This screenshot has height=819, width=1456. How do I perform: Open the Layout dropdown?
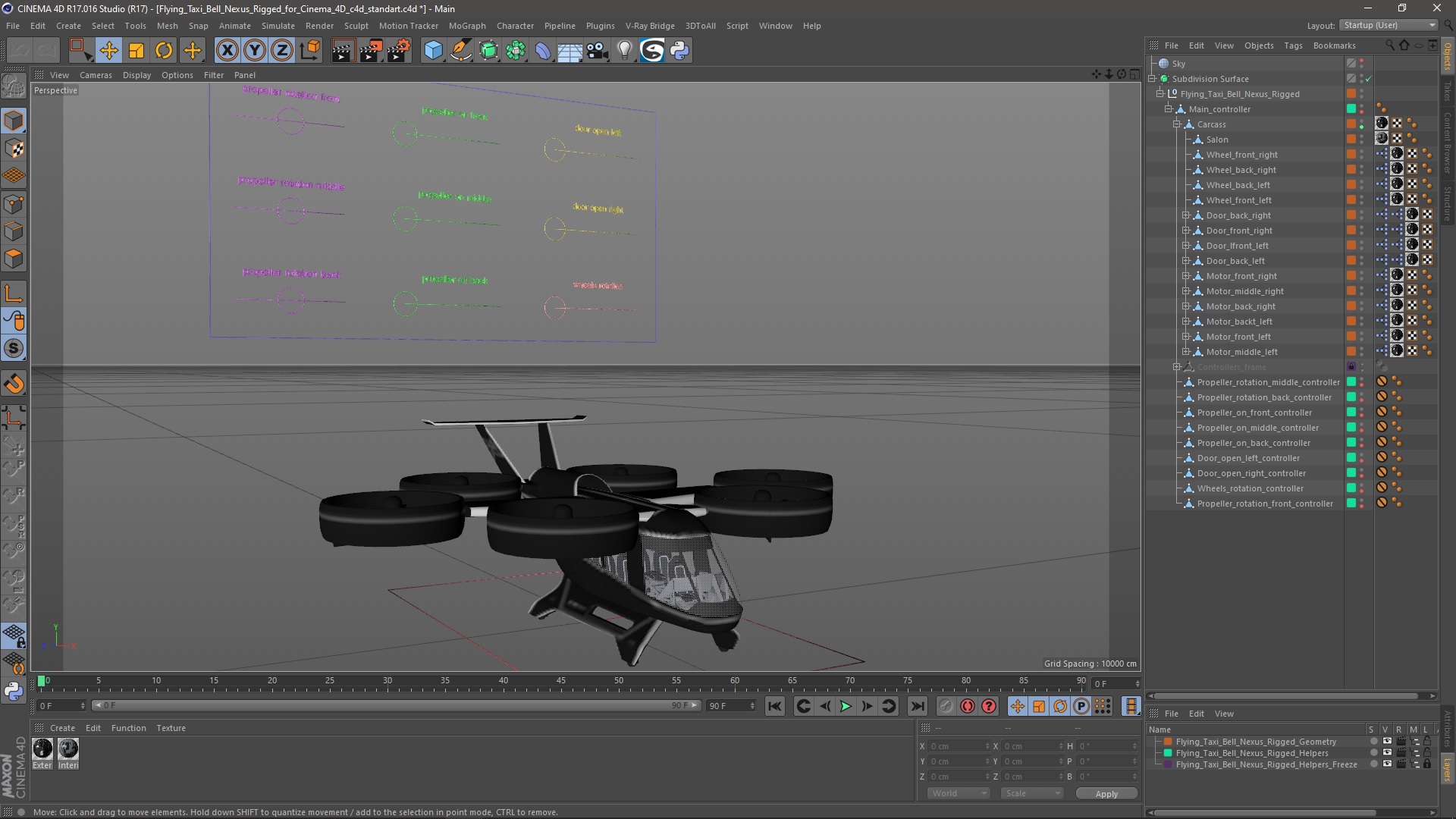pos(1389,25)
